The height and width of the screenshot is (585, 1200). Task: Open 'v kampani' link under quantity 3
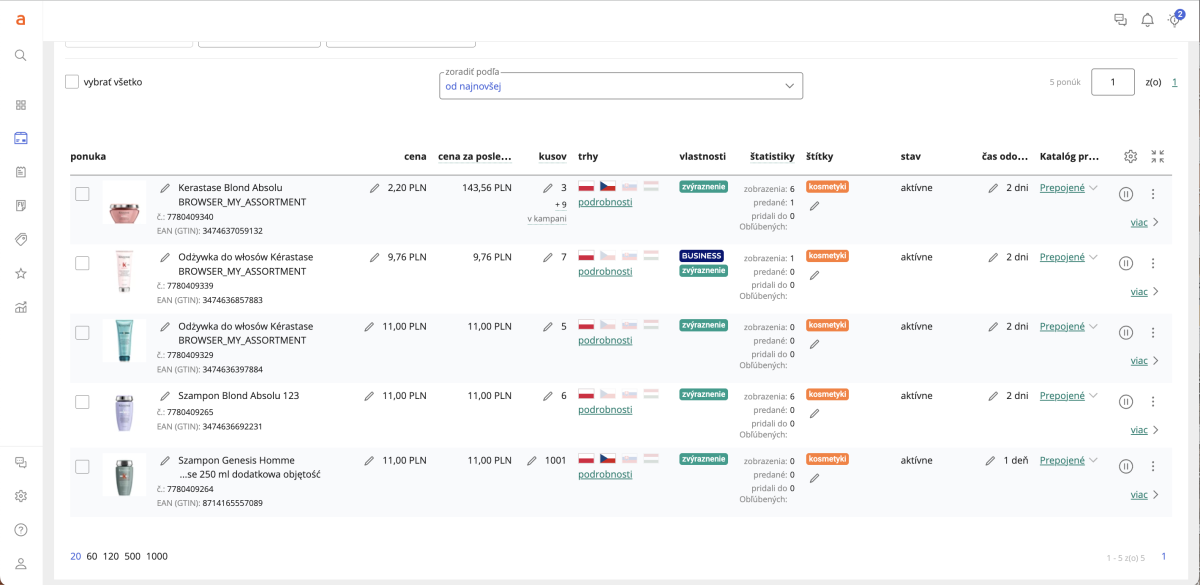point(547,218)
